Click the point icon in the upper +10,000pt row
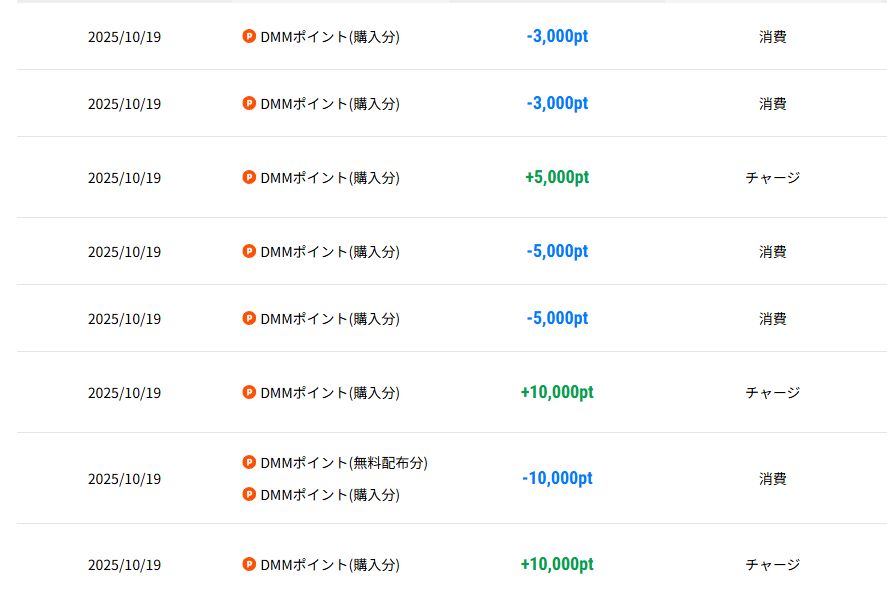Image resolution: width=887 pixels, height=603 pixels. (249, 392)
